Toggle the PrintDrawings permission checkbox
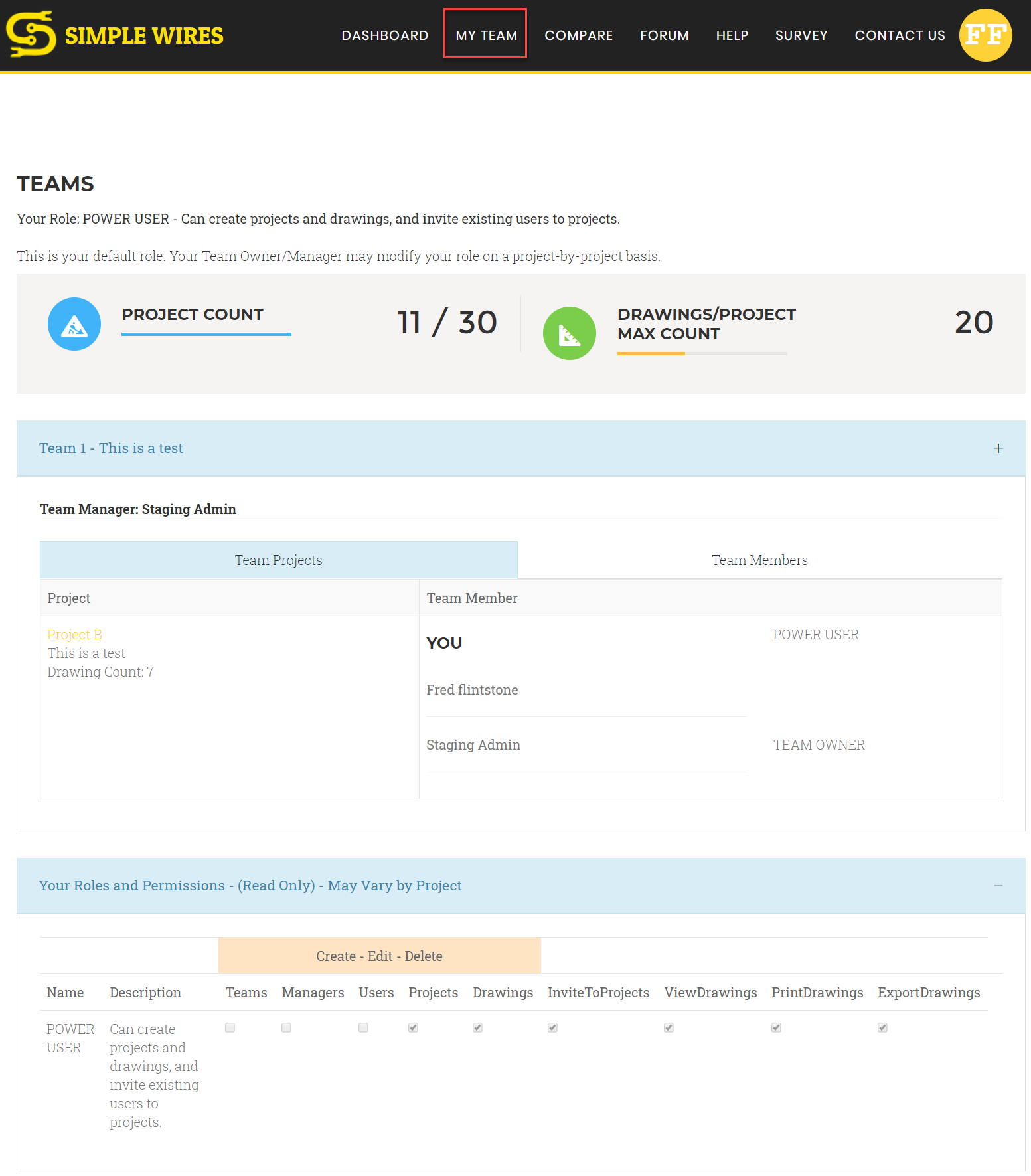Screen dimensions: 1031x1176 point(777,1027)
